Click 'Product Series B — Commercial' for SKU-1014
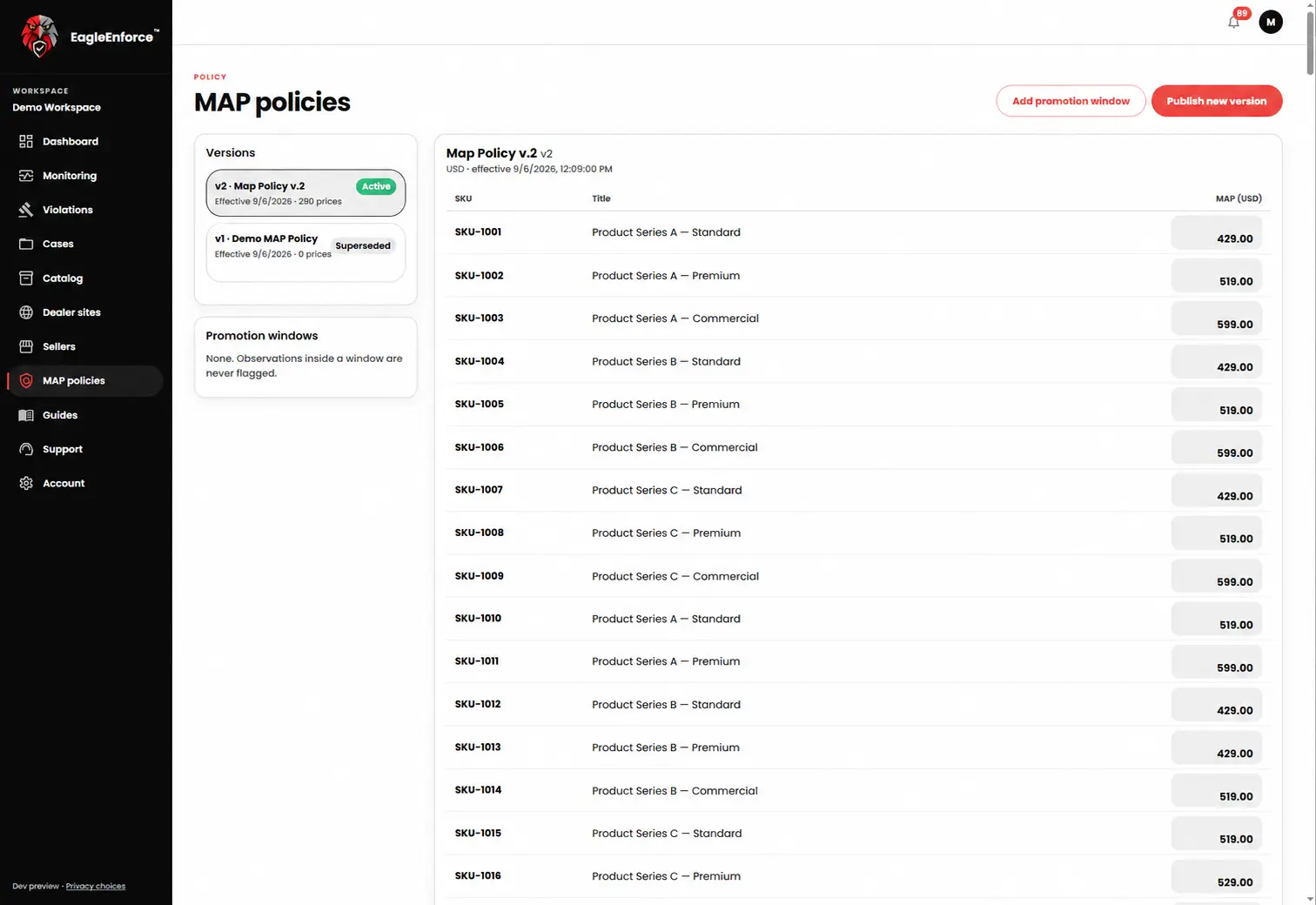Viewport: 1316px width, 905px height. pos(675,791)
